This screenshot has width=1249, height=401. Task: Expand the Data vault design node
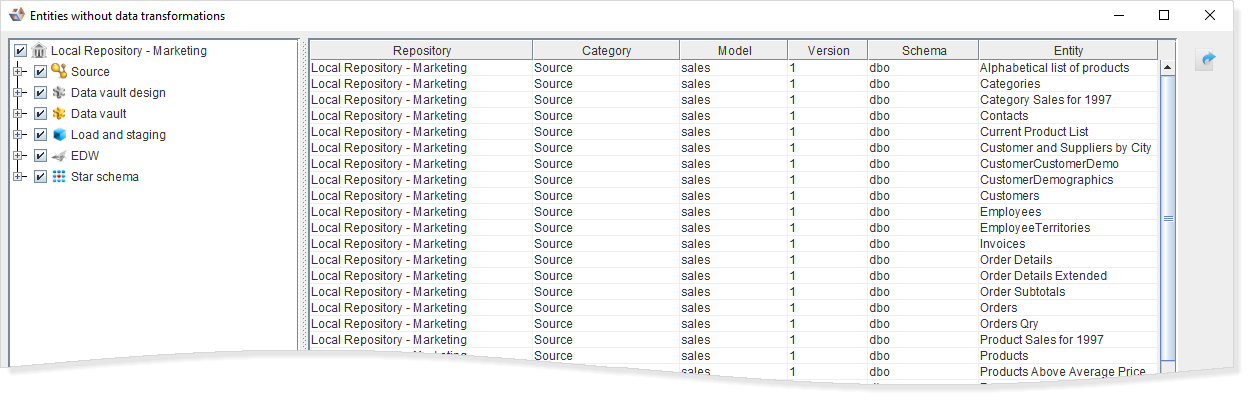click(17, 93)
